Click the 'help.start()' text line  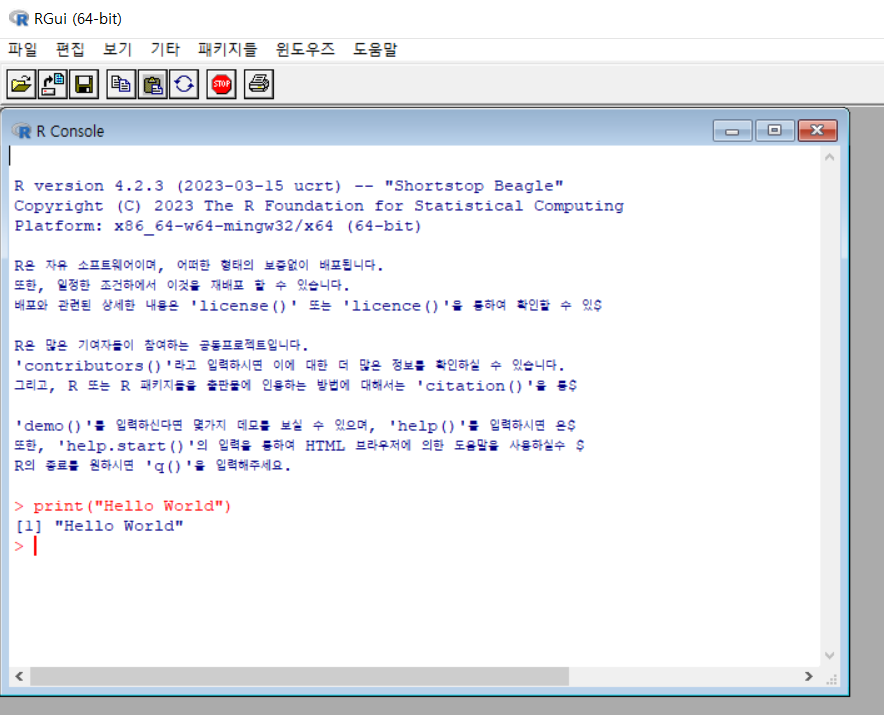pos(299,445)
